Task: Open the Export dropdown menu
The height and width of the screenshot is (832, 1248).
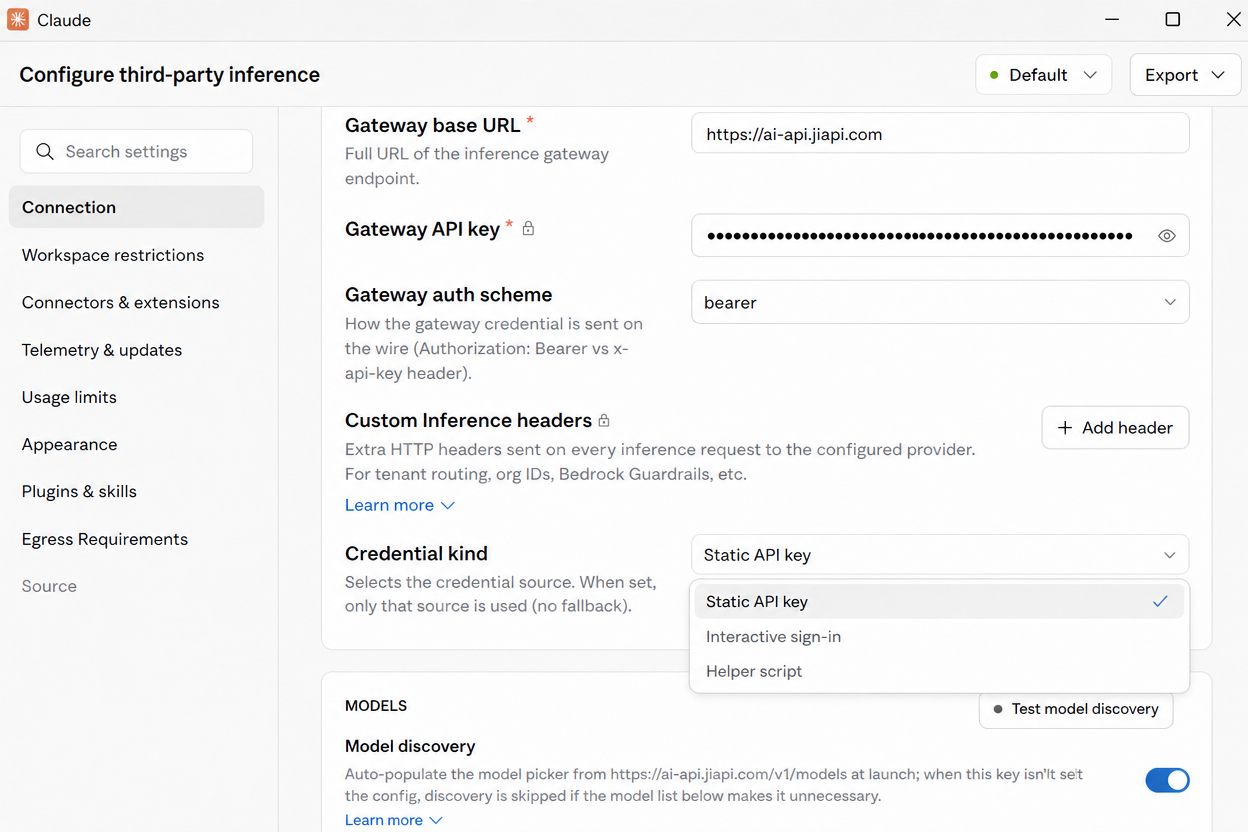Action: point(1185,75)
